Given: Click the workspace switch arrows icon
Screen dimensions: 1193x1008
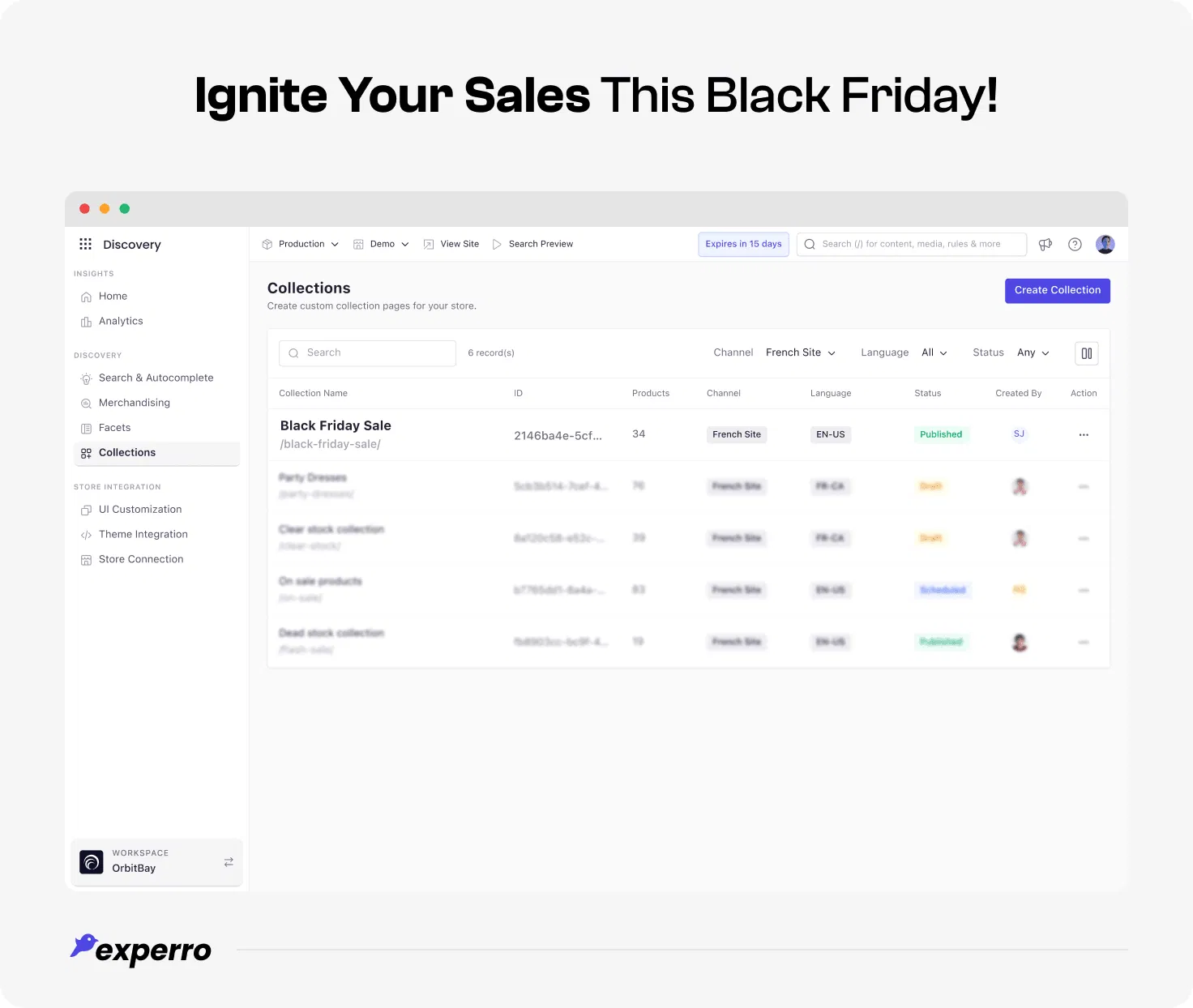Looking at the screenshot, I should (229, 861).
